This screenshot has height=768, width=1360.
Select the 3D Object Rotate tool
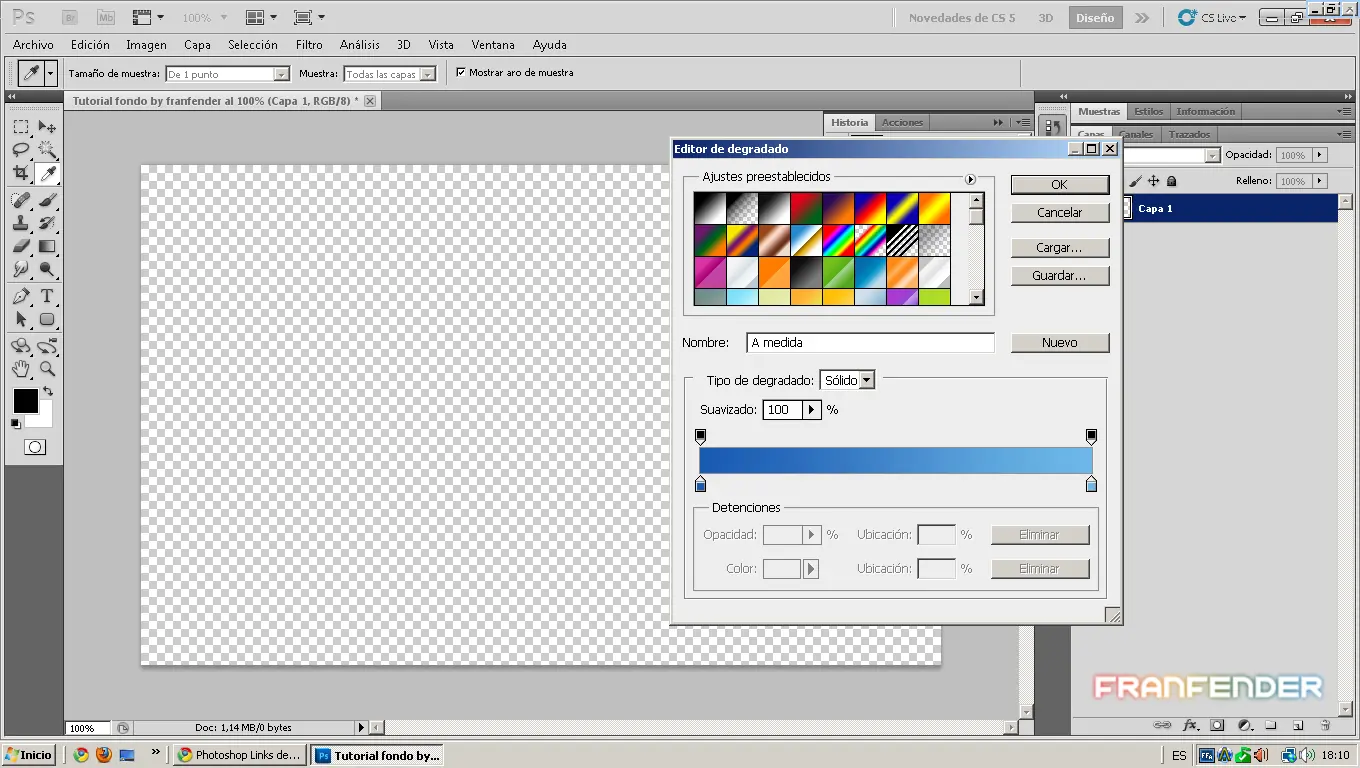21,346
